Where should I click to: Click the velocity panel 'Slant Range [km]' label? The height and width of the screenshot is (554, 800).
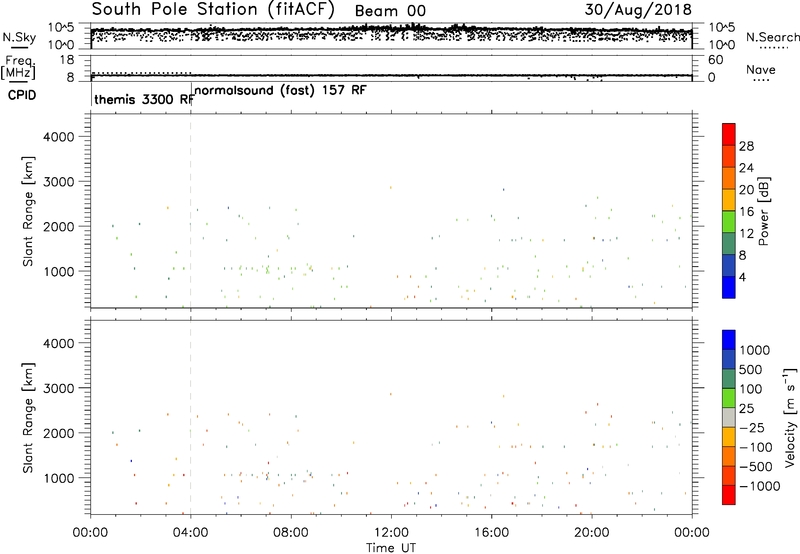click(29, 418)
